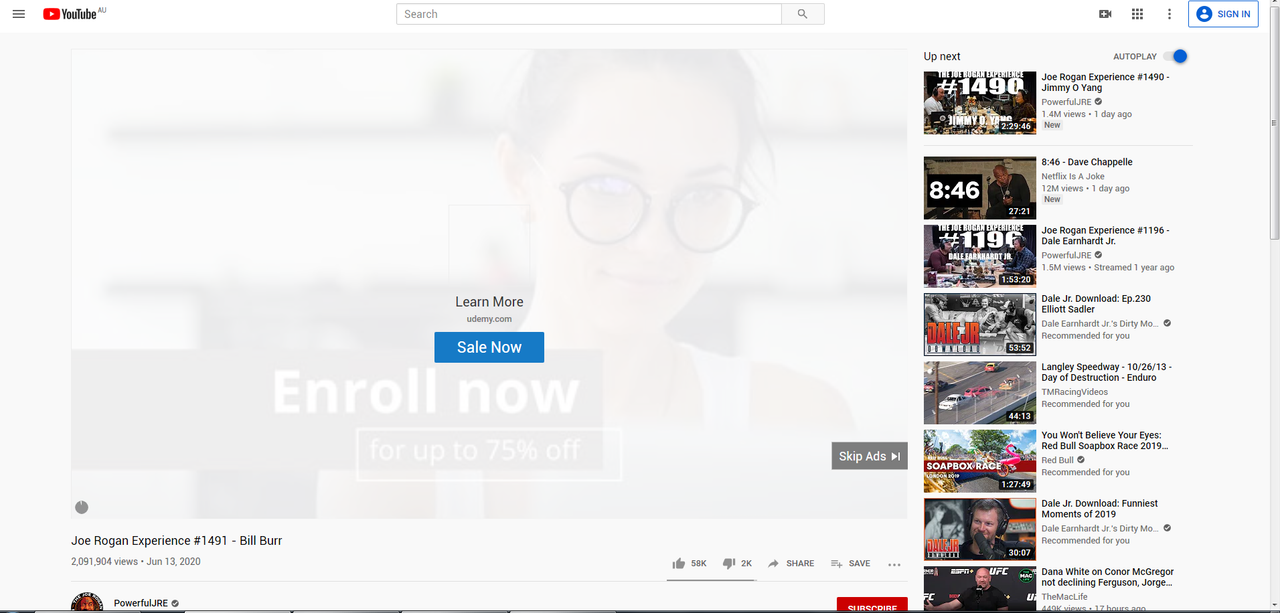The width and height of the screenshot is (1280, 613).
Task: Click the like/dislike ratio bar
Action: (712, 580)
